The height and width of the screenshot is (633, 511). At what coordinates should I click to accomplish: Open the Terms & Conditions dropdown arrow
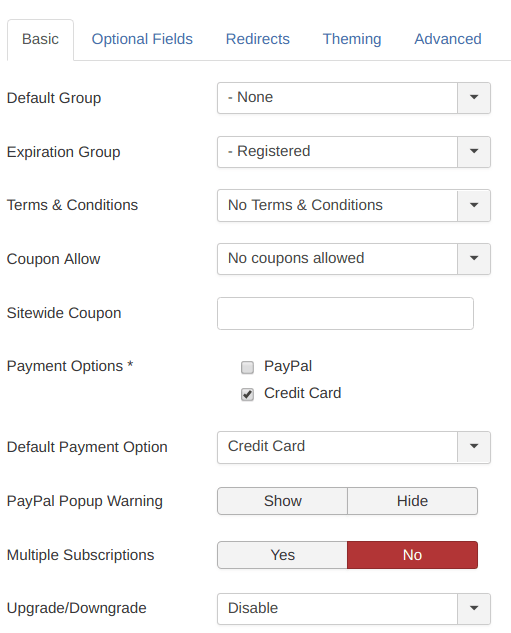tap(474, 205)
